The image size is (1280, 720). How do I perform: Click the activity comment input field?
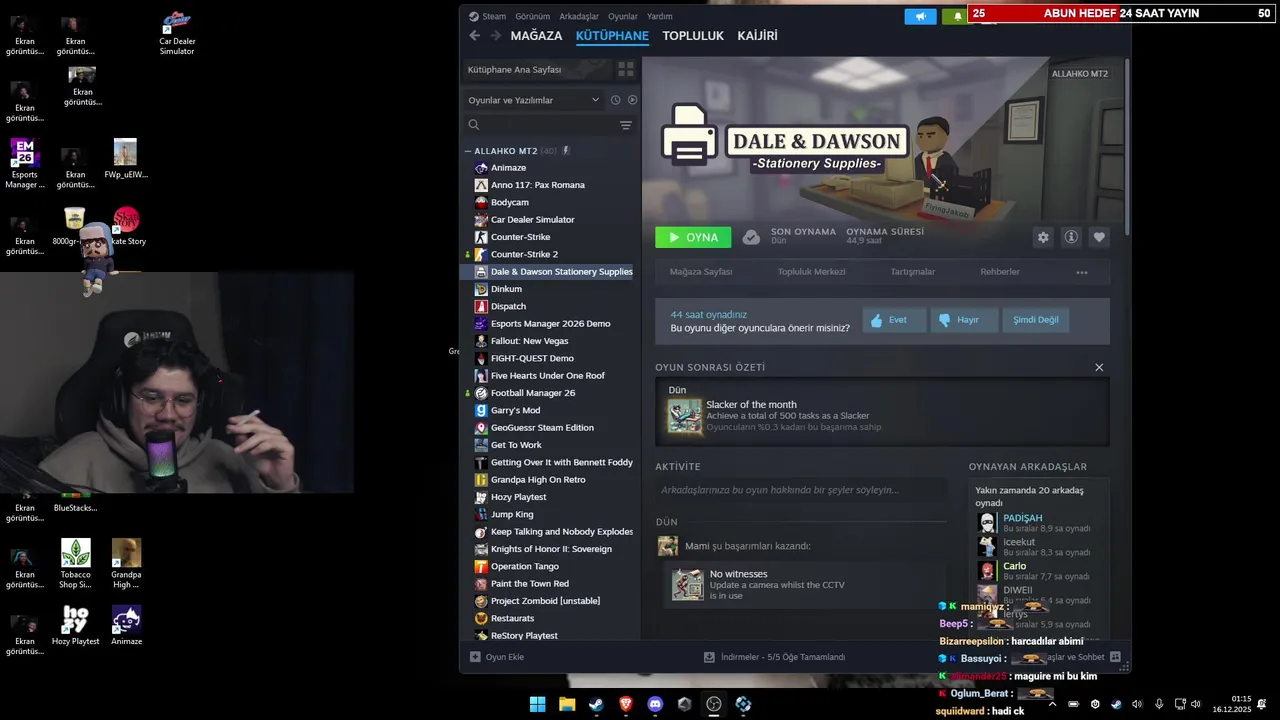(x=801, y=490)
